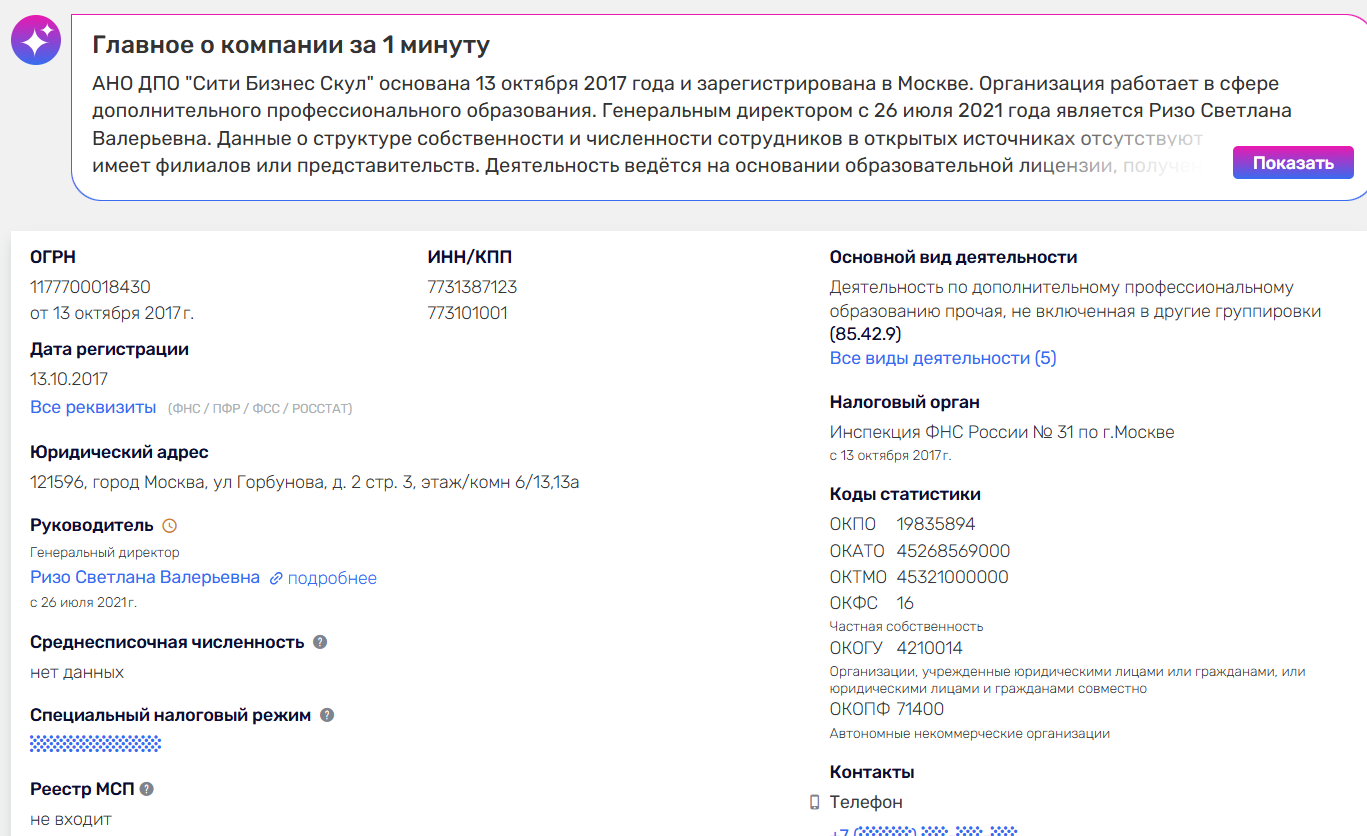Click the heading Главное о компании за 1 минуту
Viewport: 1367px width, 836px height.
click(x=291, y=45)
